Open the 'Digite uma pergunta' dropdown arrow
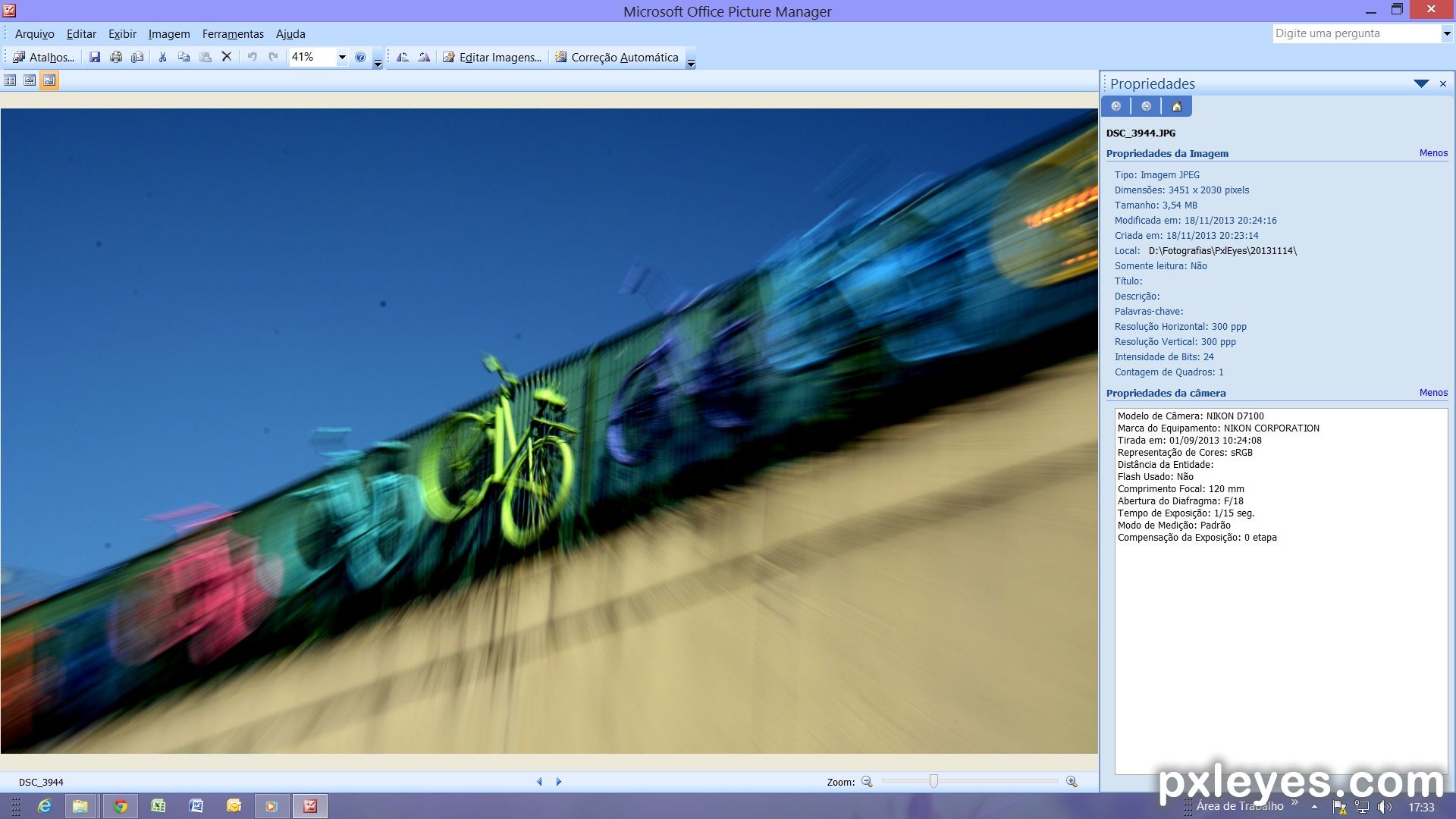1456x819 pixels. [x=1446, y=33]
